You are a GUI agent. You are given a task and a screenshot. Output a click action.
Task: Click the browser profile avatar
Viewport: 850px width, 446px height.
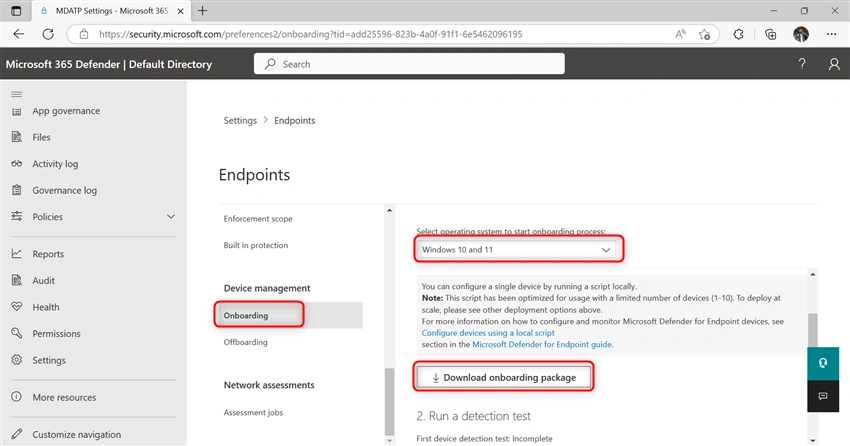(801, 34)
